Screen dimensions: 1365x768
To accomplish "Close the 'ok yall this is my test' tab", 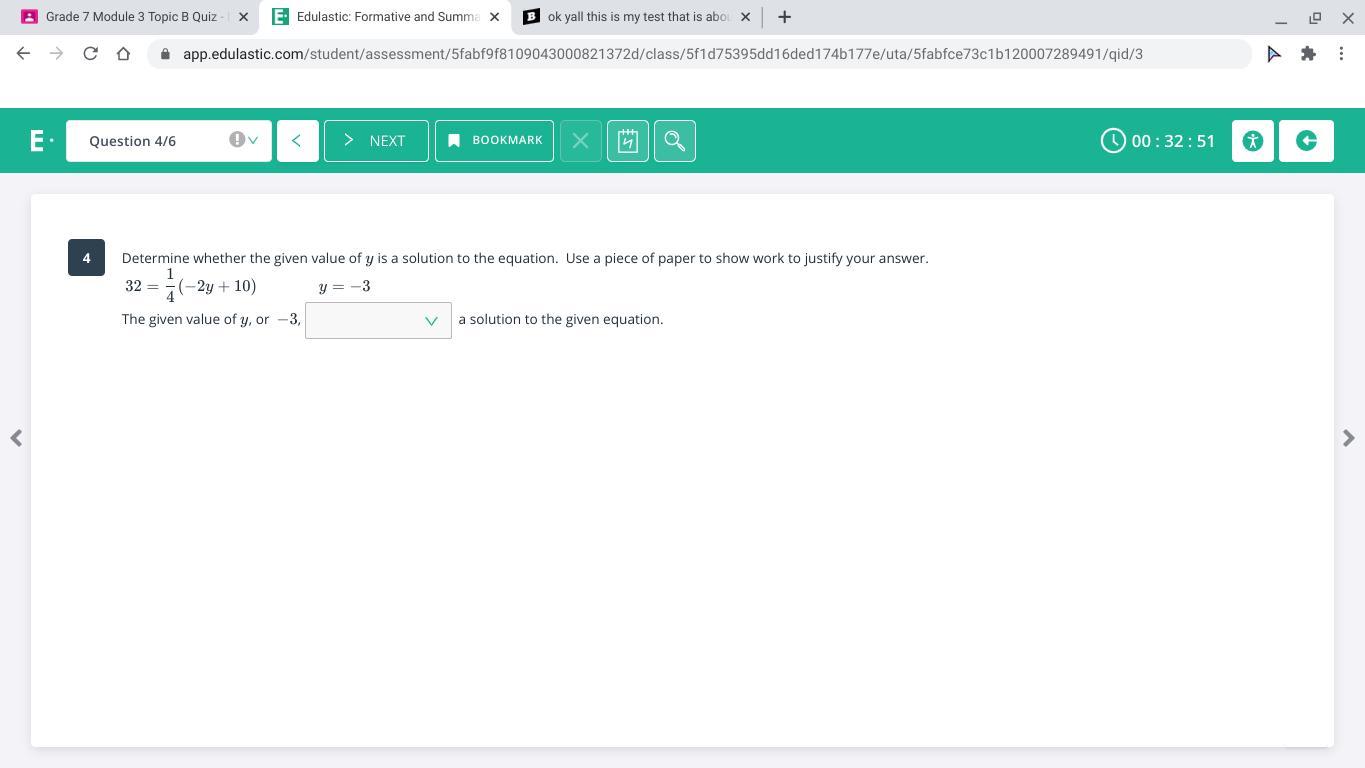I will coord(745,17).
